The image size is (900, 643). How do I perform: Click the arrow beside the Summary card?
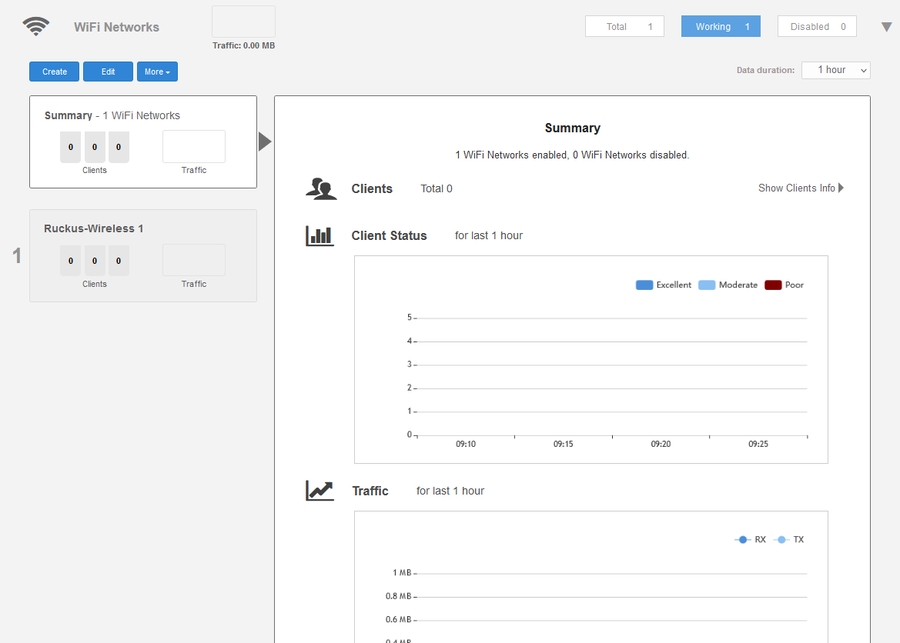point(264,142)
